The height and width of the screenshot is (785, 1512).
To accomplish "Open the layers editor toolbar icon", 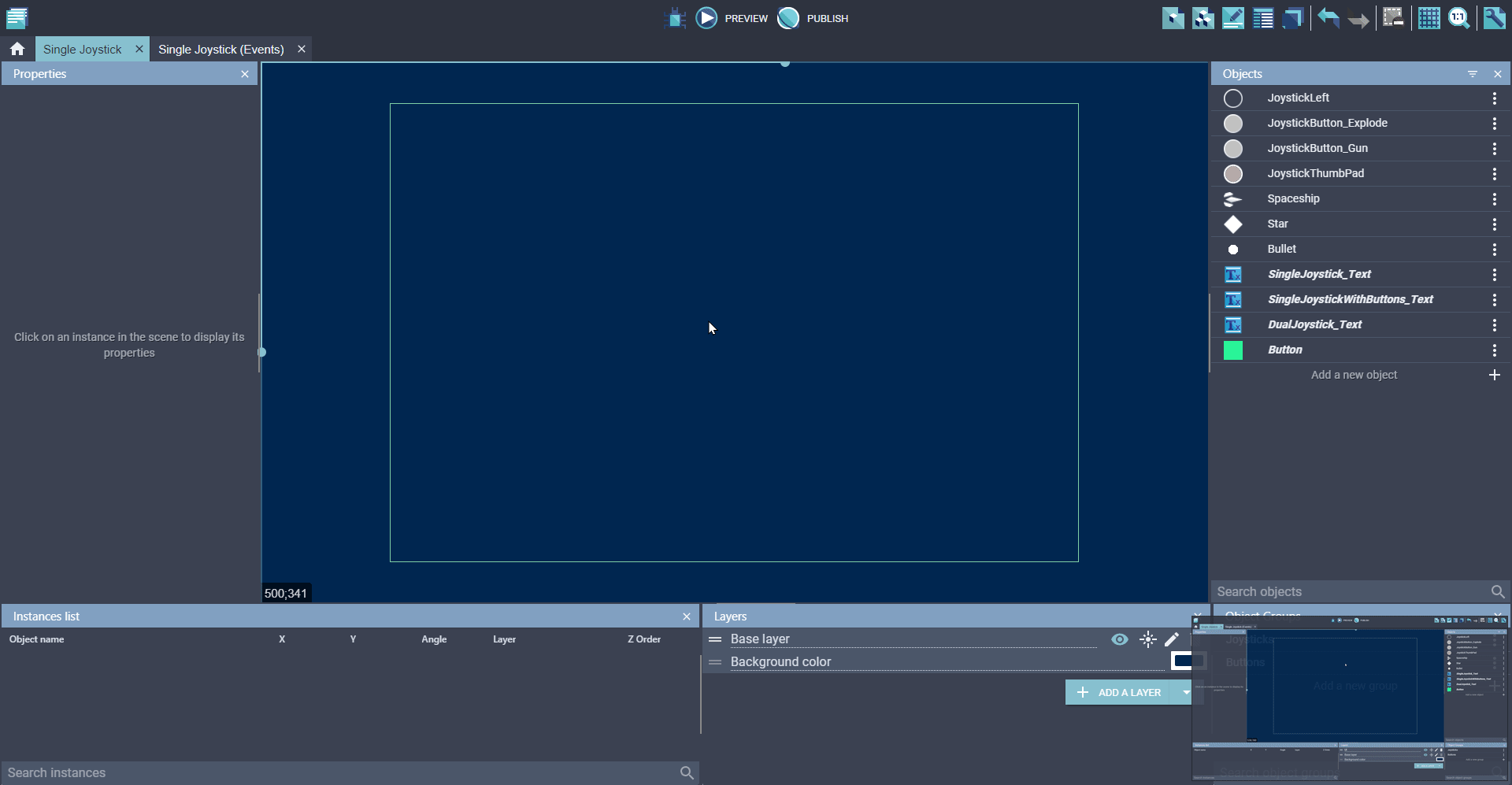I will pos(1293,18).
